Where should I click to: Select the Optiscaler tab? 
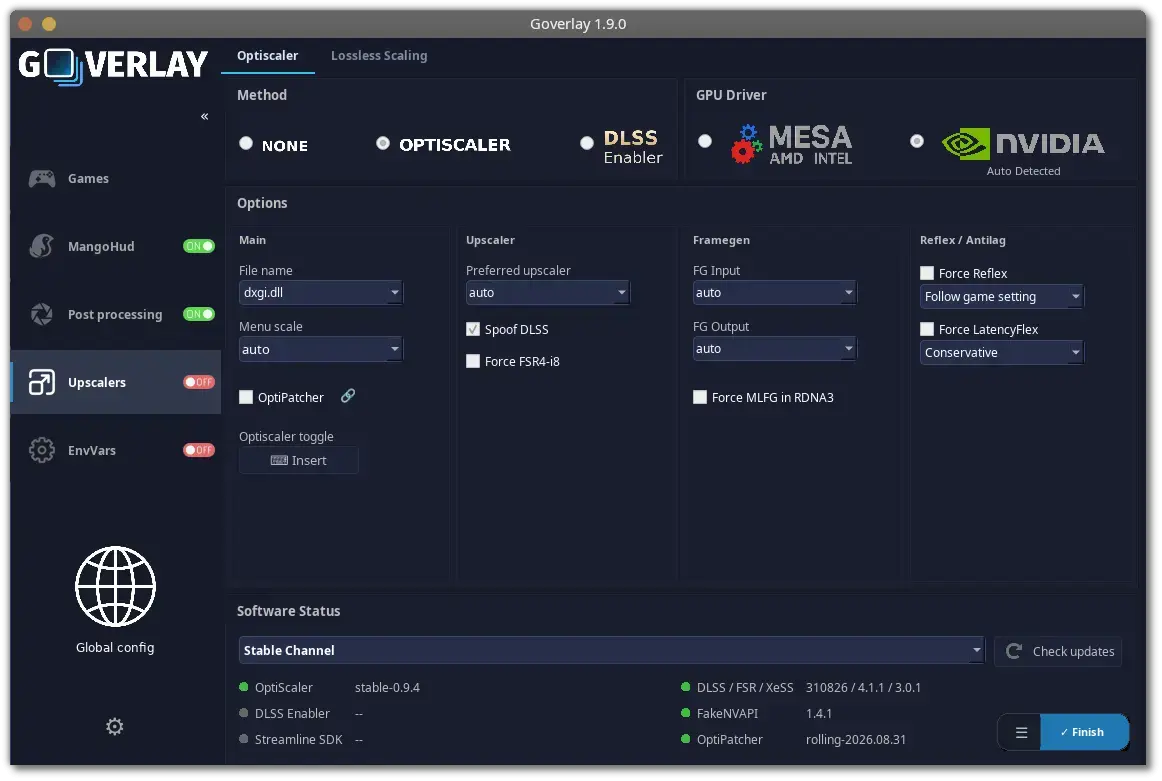click(268, 56)
